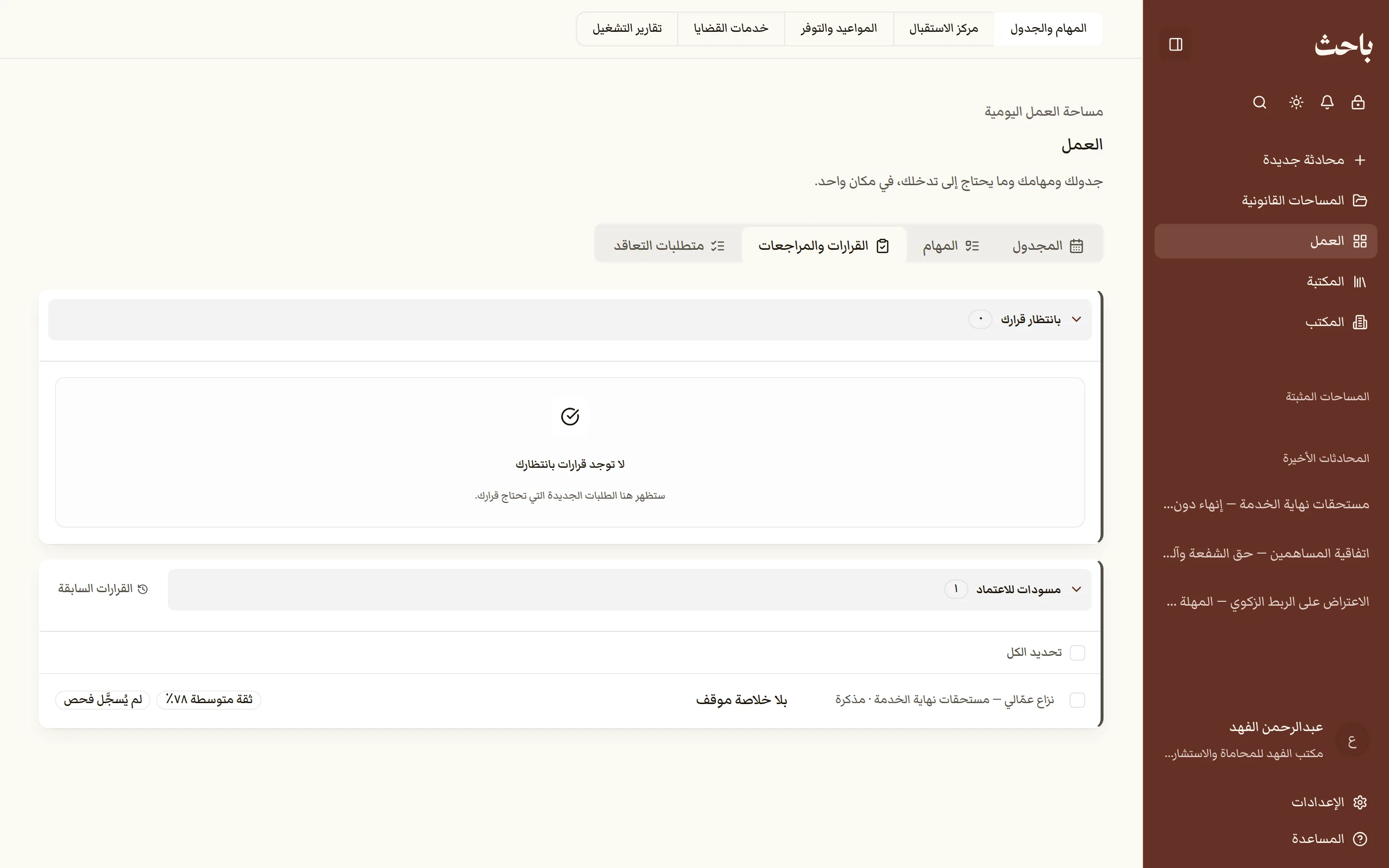Open search via the magnifier icon

(1259, 102)
